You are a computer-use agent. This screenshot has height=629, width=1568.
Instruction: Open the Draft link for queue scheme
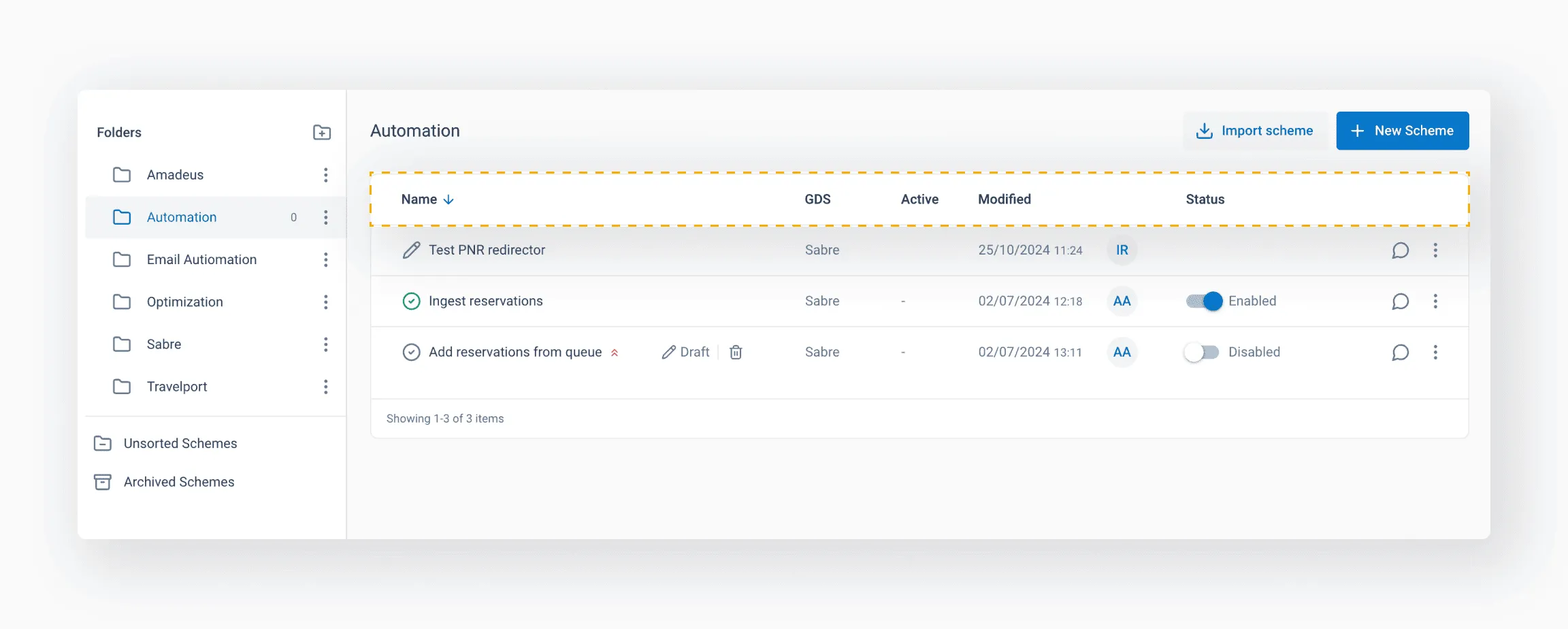coord(686,352)
